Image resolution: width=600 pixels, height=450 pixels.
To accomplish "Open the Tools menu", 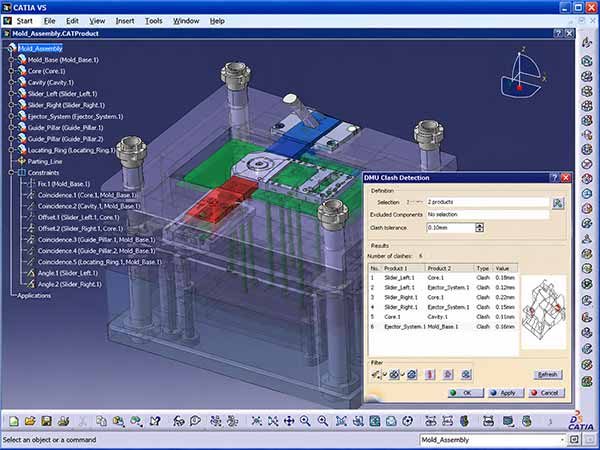I will click(153, 21).
